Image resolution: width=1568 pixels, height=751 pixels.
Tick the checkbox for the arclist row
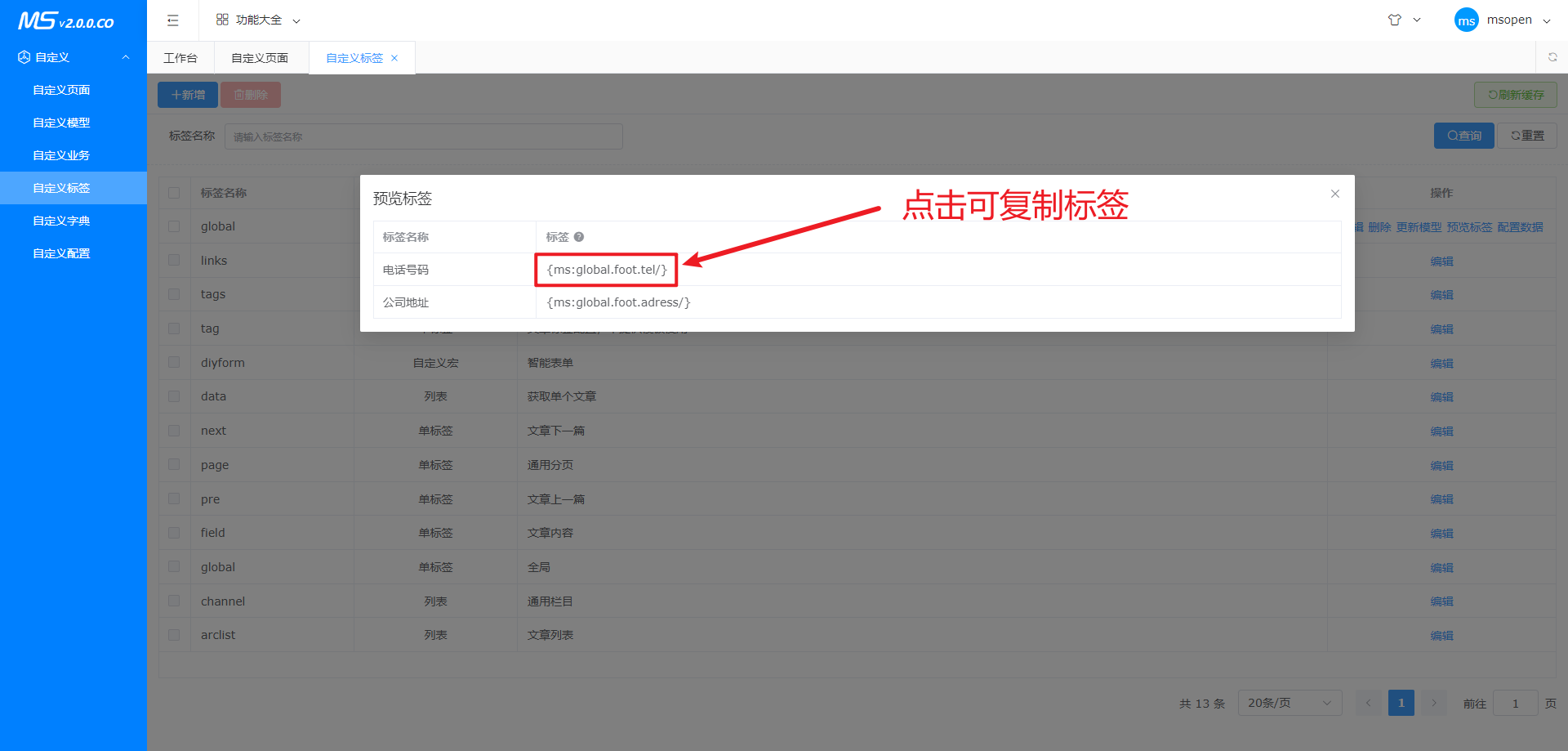click(x=174, y=635)
